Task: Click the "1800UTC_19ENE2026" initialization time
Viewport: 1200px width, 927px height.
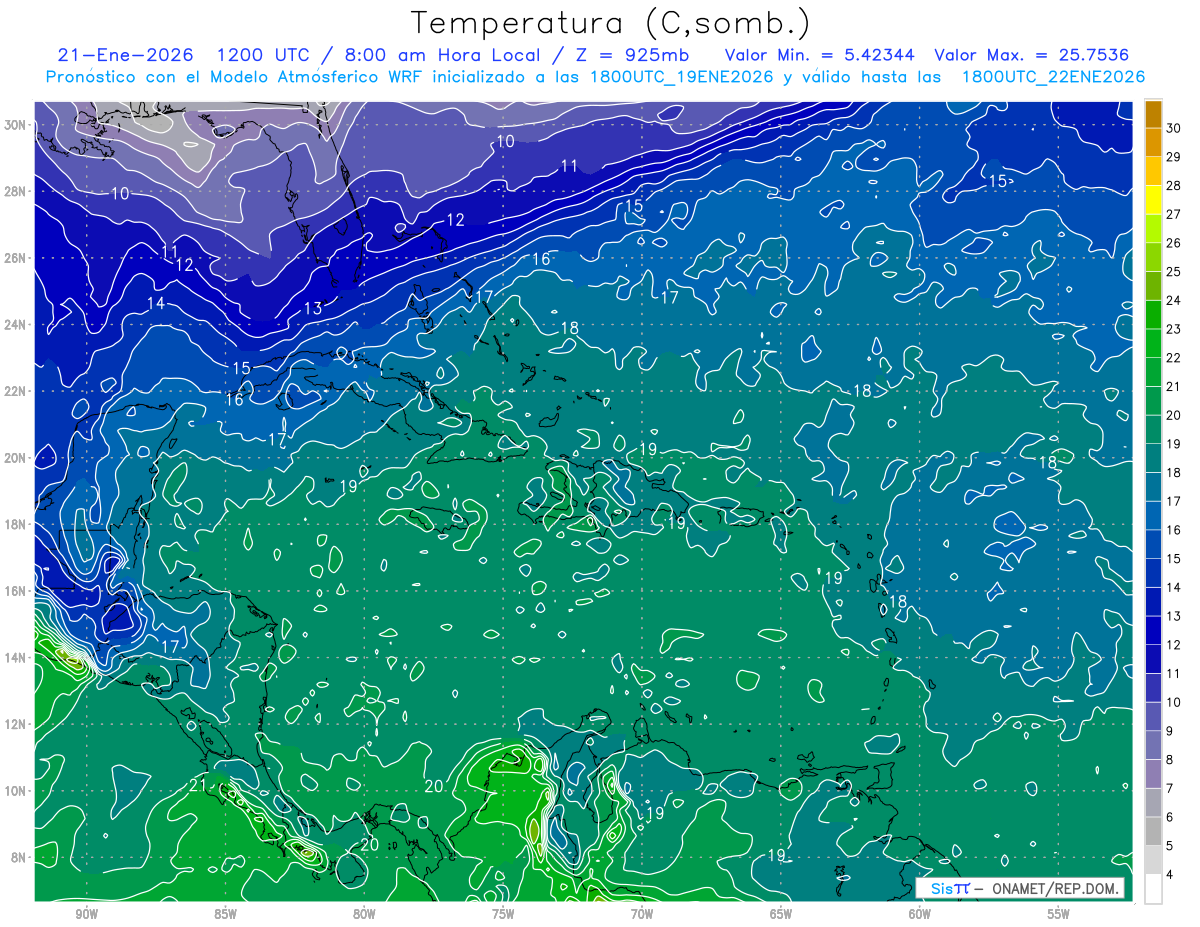Action: pos(678,77)
